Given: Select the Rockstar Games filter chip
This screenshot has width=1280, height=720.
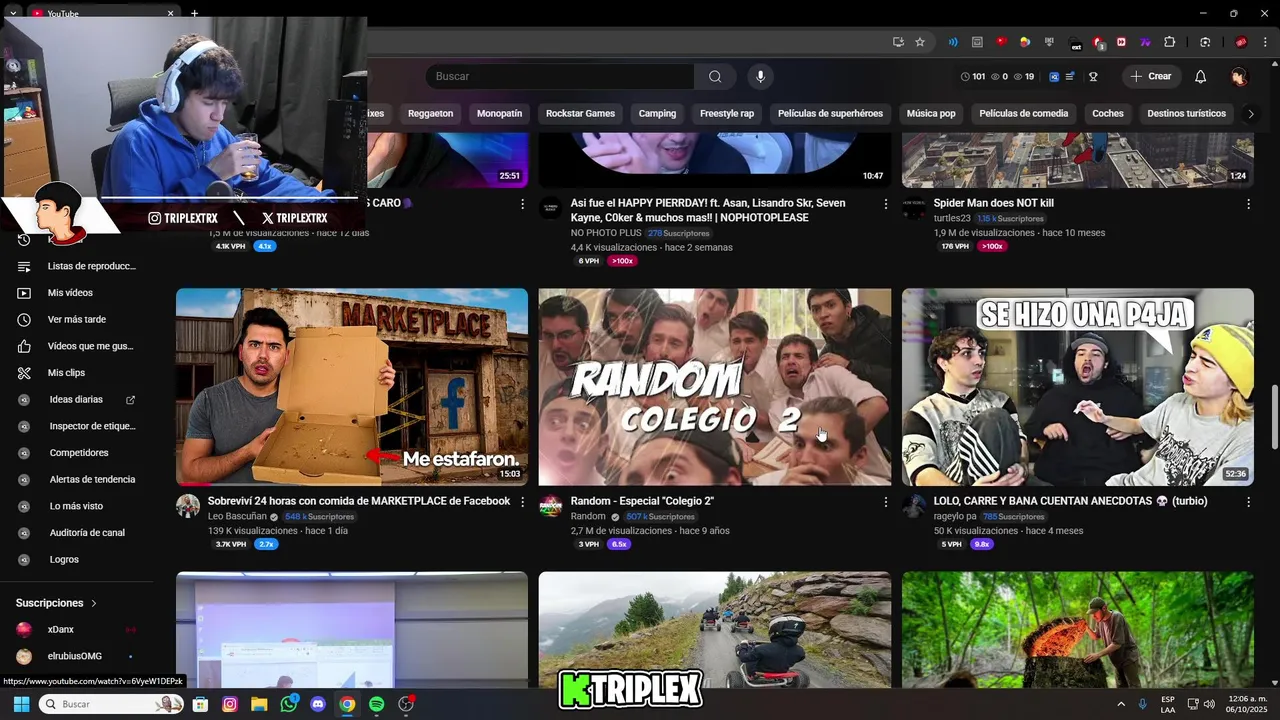Looking at the screenshot, I should [580, 114].
